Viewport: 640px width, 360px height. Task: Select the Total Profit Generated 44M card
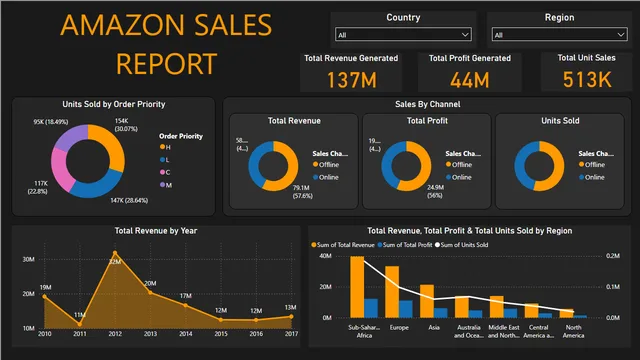click(469, 72)
